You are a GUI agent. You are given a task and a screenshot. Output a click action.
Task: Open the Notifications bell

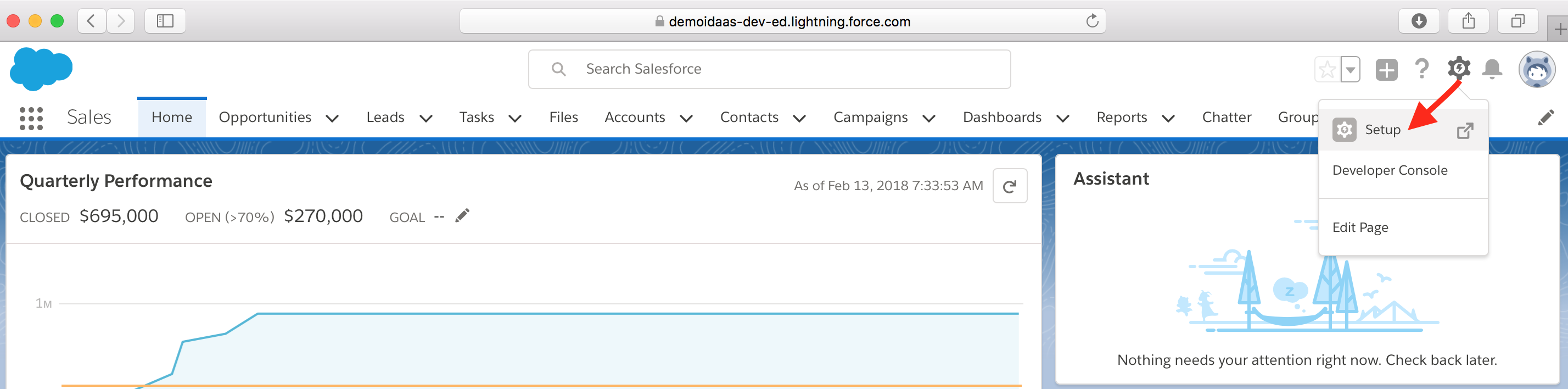[x=1491, y=69]
